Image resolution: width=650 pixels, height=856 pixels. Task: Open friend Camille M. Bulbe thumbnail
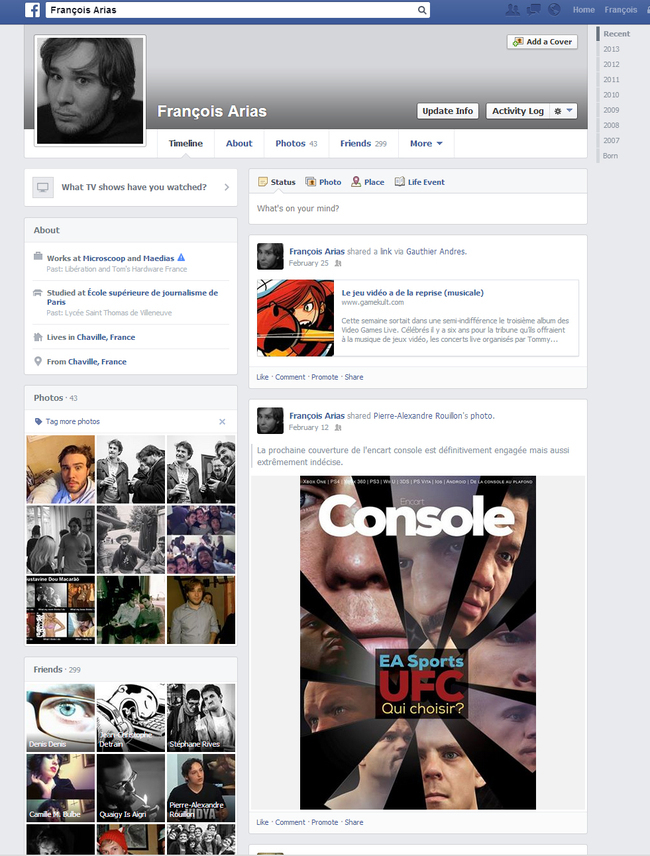[61, 788]
